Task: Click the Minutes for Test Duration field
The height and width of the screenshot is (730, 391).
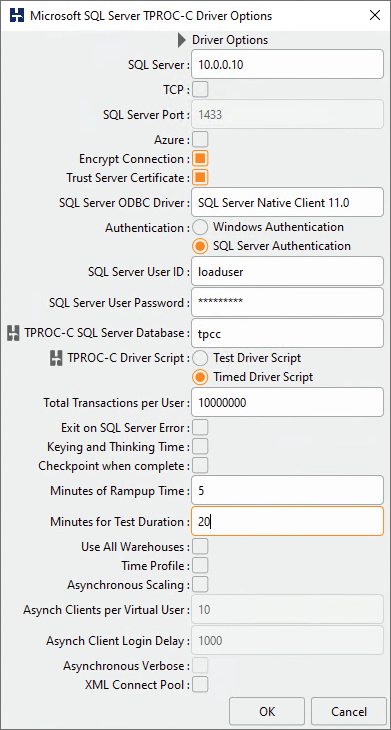Action: click(x=287, y=521)
